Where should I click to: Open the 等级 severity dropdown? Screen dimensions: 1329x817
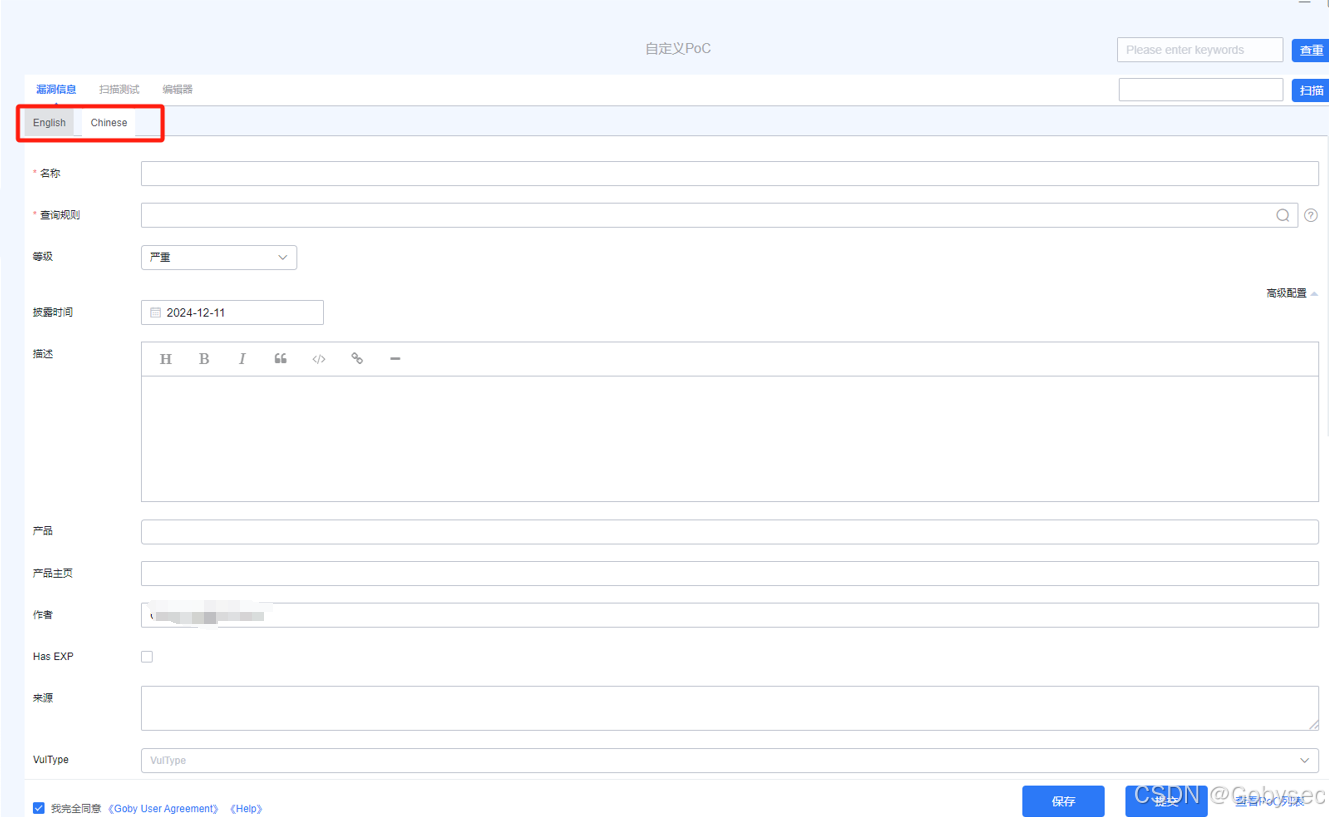pos(219,257)
